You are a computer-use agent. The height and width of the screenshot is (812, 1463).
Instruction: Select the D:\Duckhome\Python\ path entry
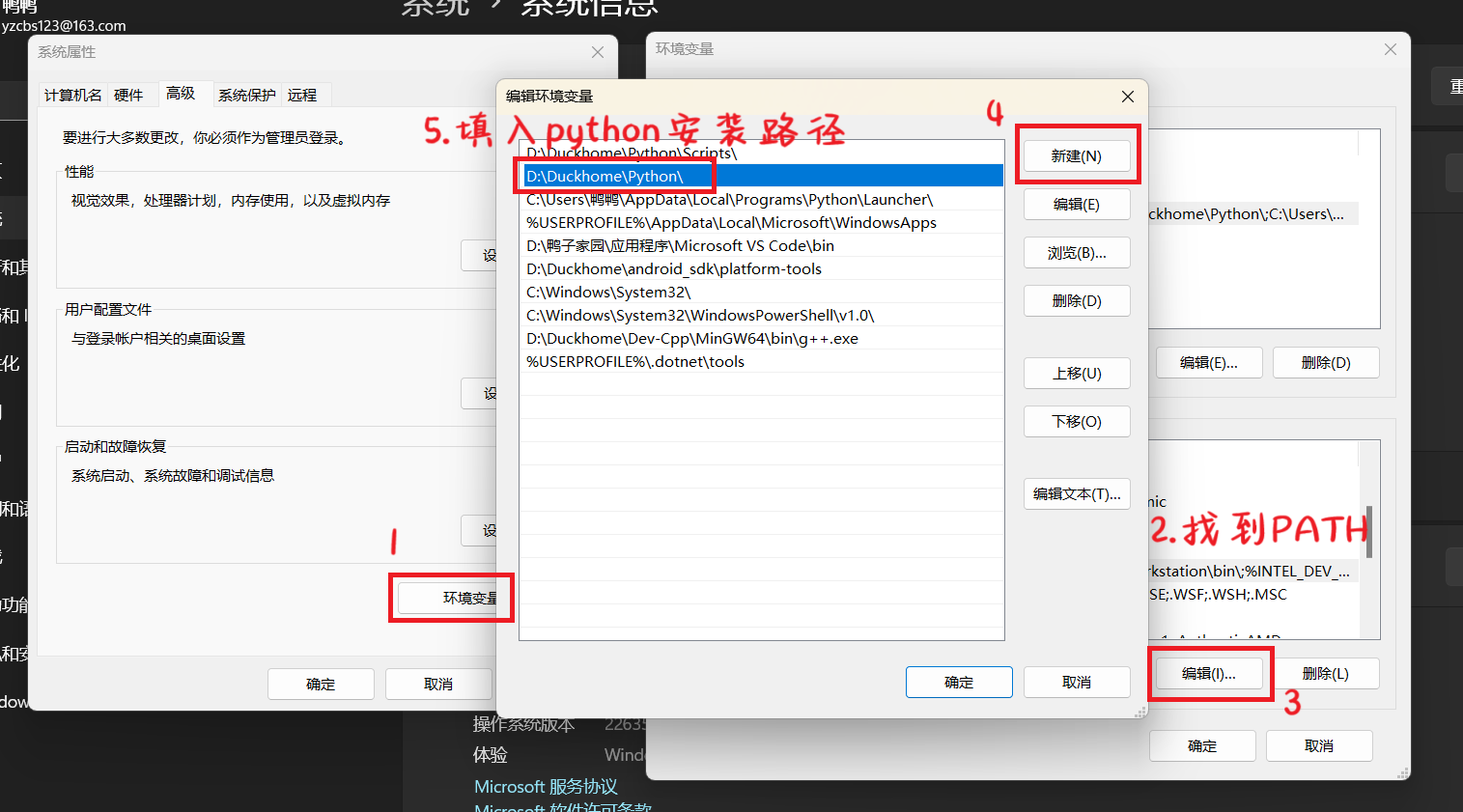761,176
